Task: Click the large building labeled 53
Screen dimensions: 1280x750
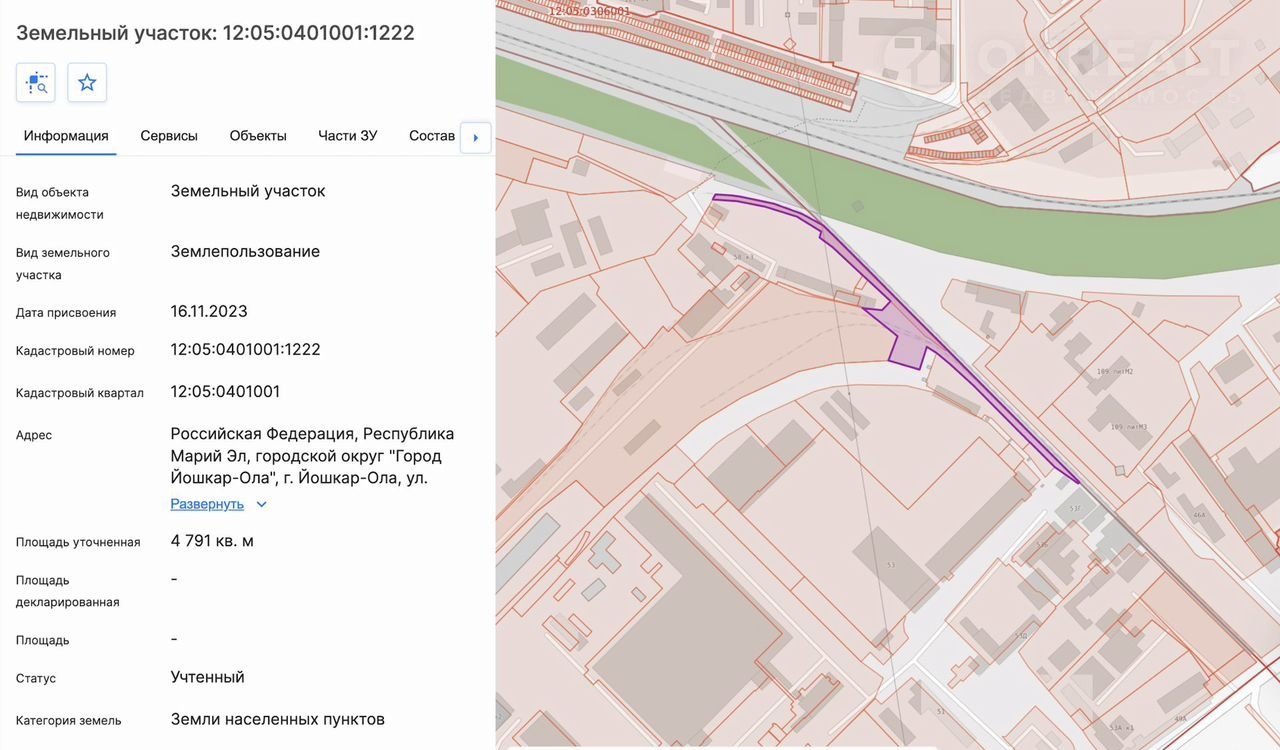Action: [x=889, y=566]
